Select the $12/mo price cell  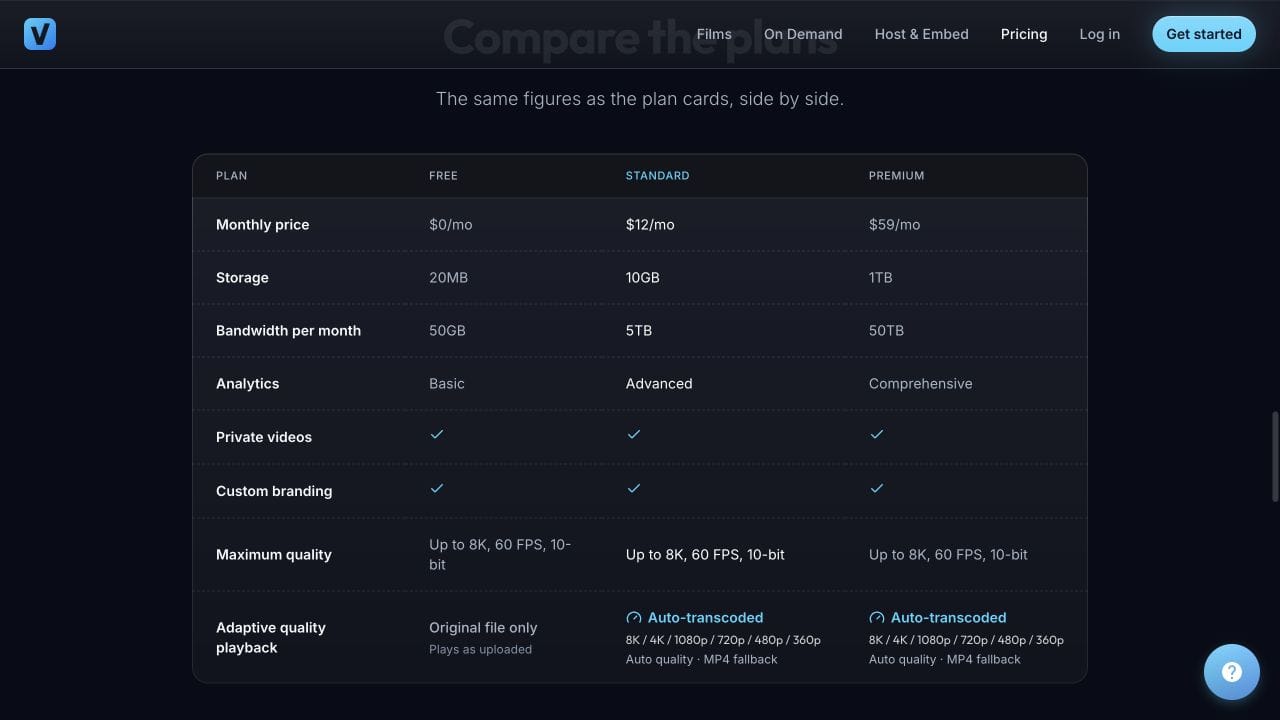(650, 225)
